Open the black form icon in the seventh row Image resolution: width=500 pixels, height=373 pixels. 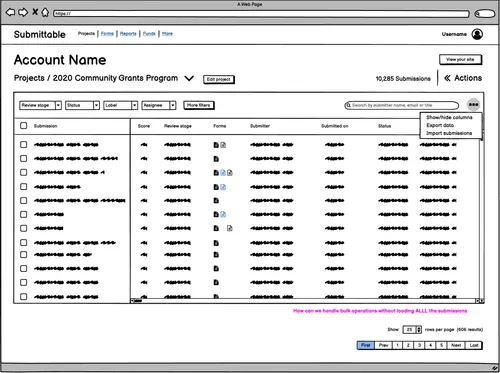tap(216, 228)
